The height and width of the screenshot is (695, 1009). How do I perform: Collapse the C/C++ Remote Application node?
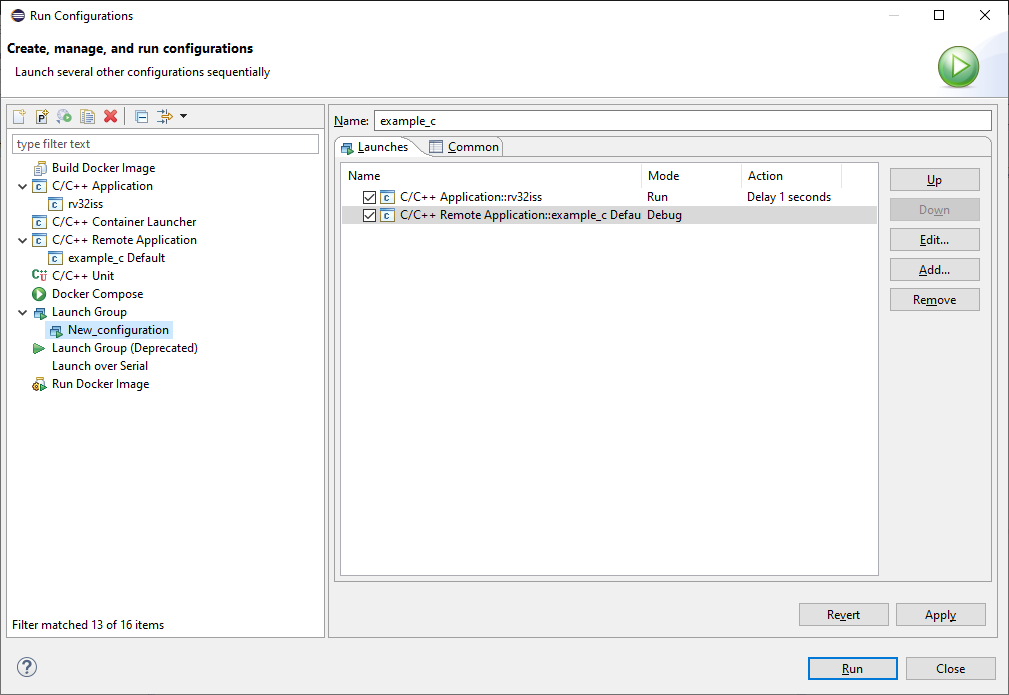(x=23, y=240)
